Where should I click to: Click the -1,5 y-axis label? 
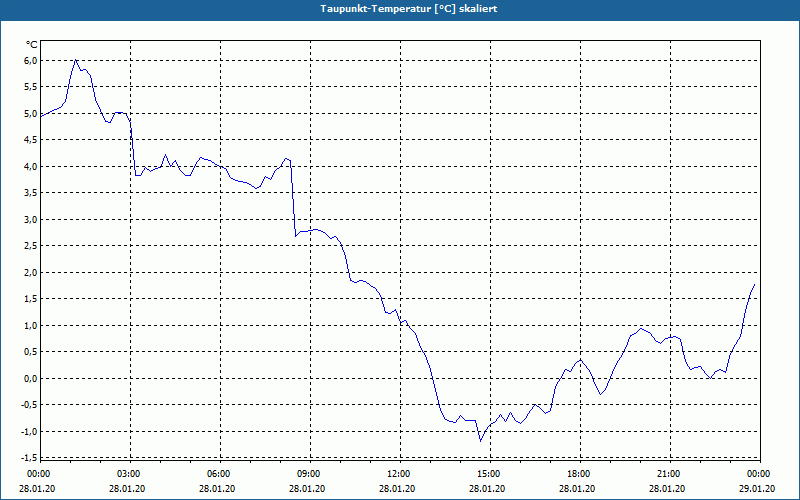30,459
